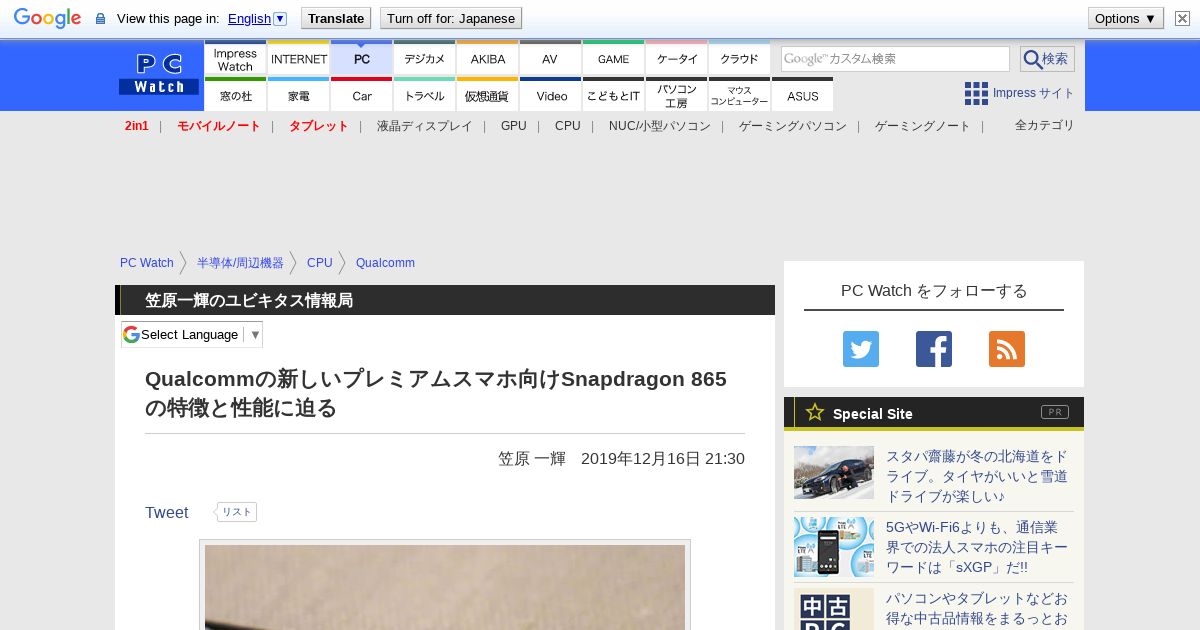The height and width of the screenshot is (630, 1200).
Task: Click the Translate button
Action: (336, 18)
